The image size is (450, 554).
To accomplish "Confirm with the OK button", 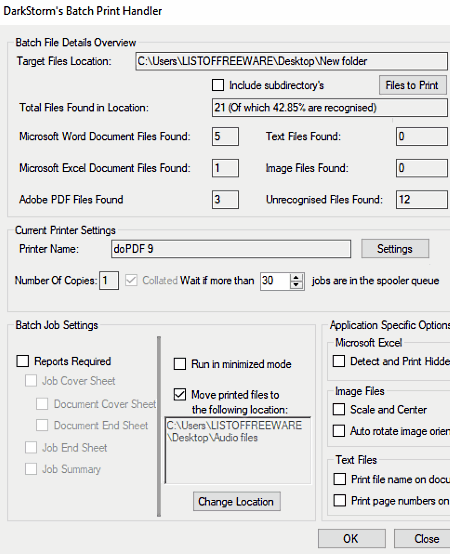I will point(351,539).
